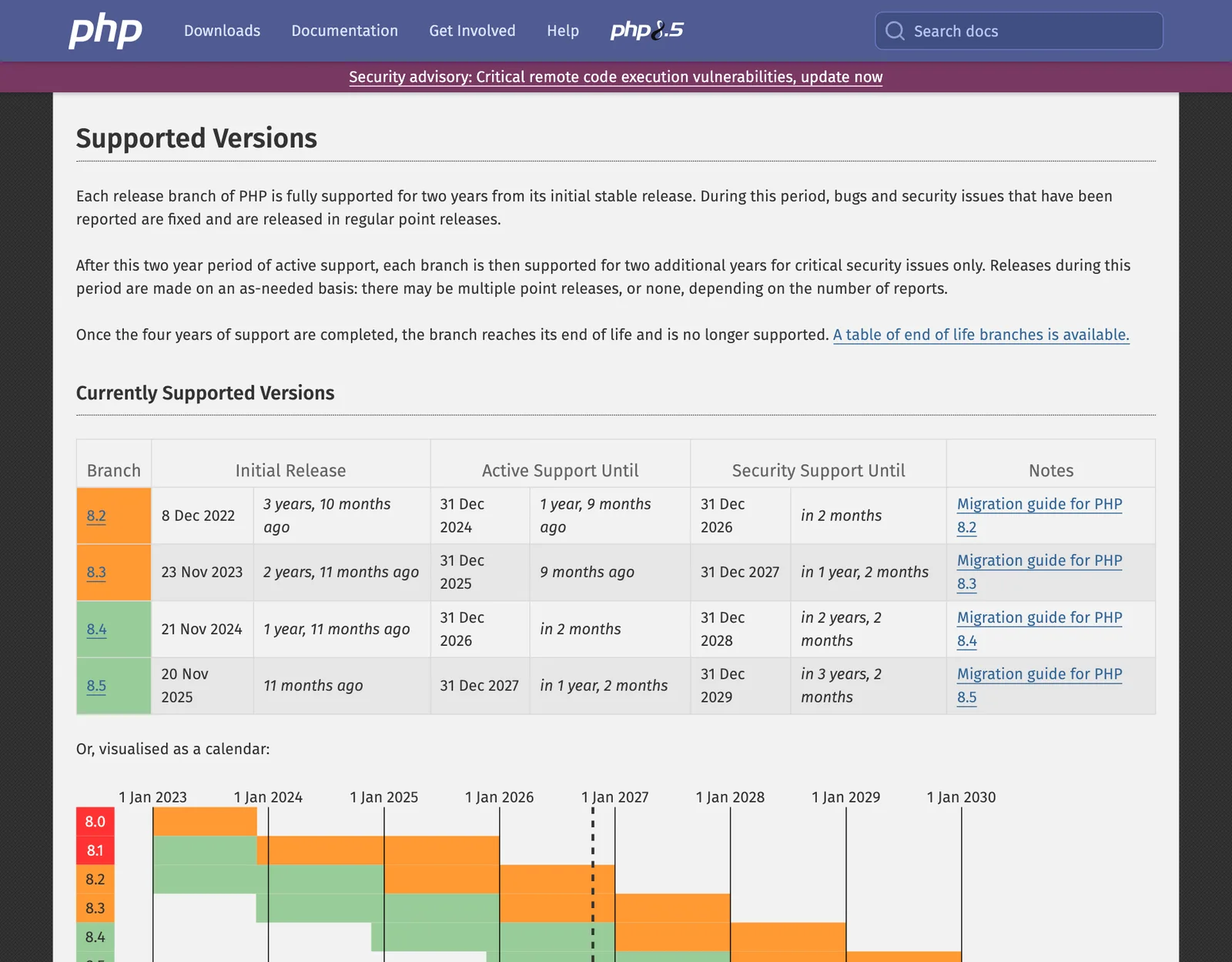Click the 'Supported Versions' heading
The image size is (1232, 962).
[196, 139]
